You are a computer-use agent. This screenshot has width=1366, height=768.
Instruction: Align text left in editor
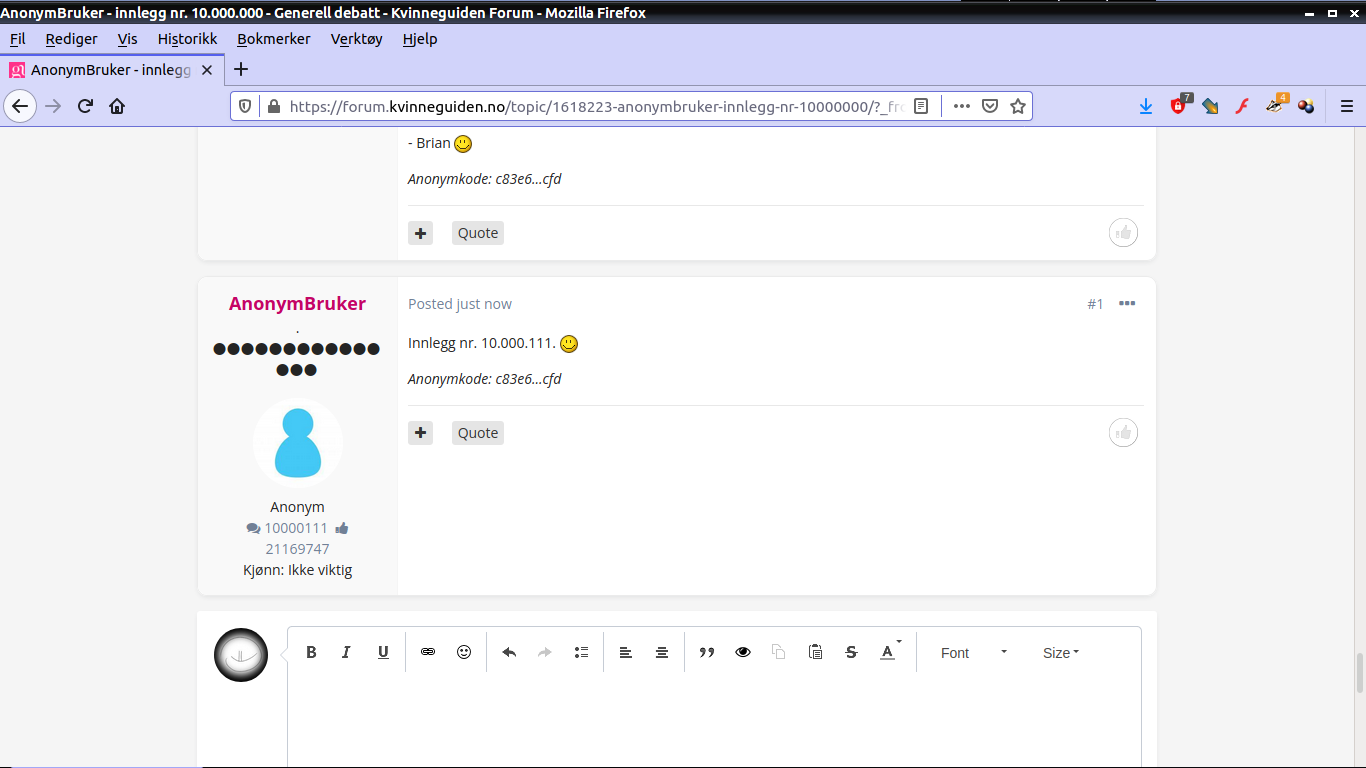[626, 652]
